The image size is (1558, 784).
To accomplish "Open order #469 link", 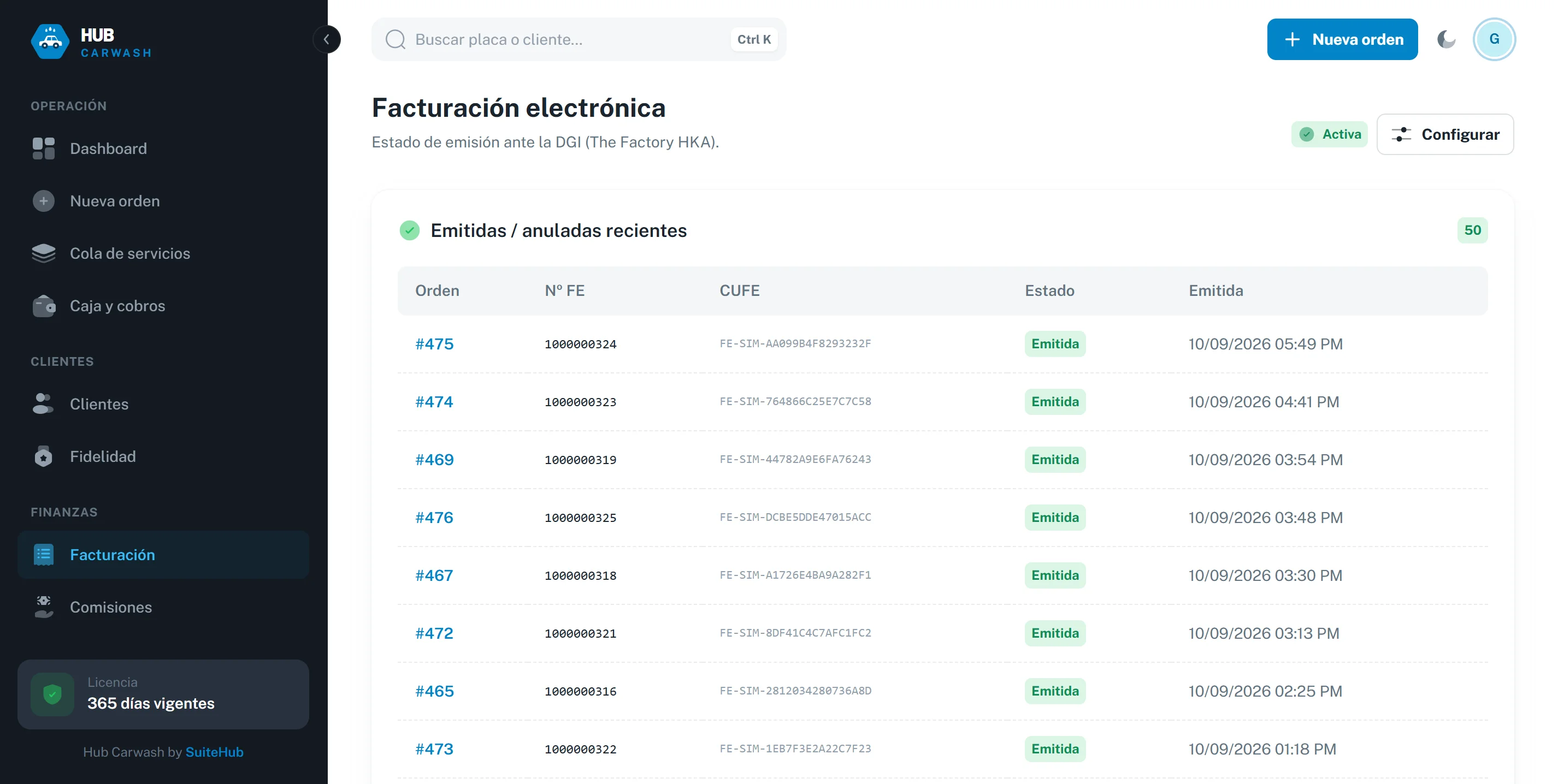I will [x=434, y=460].
